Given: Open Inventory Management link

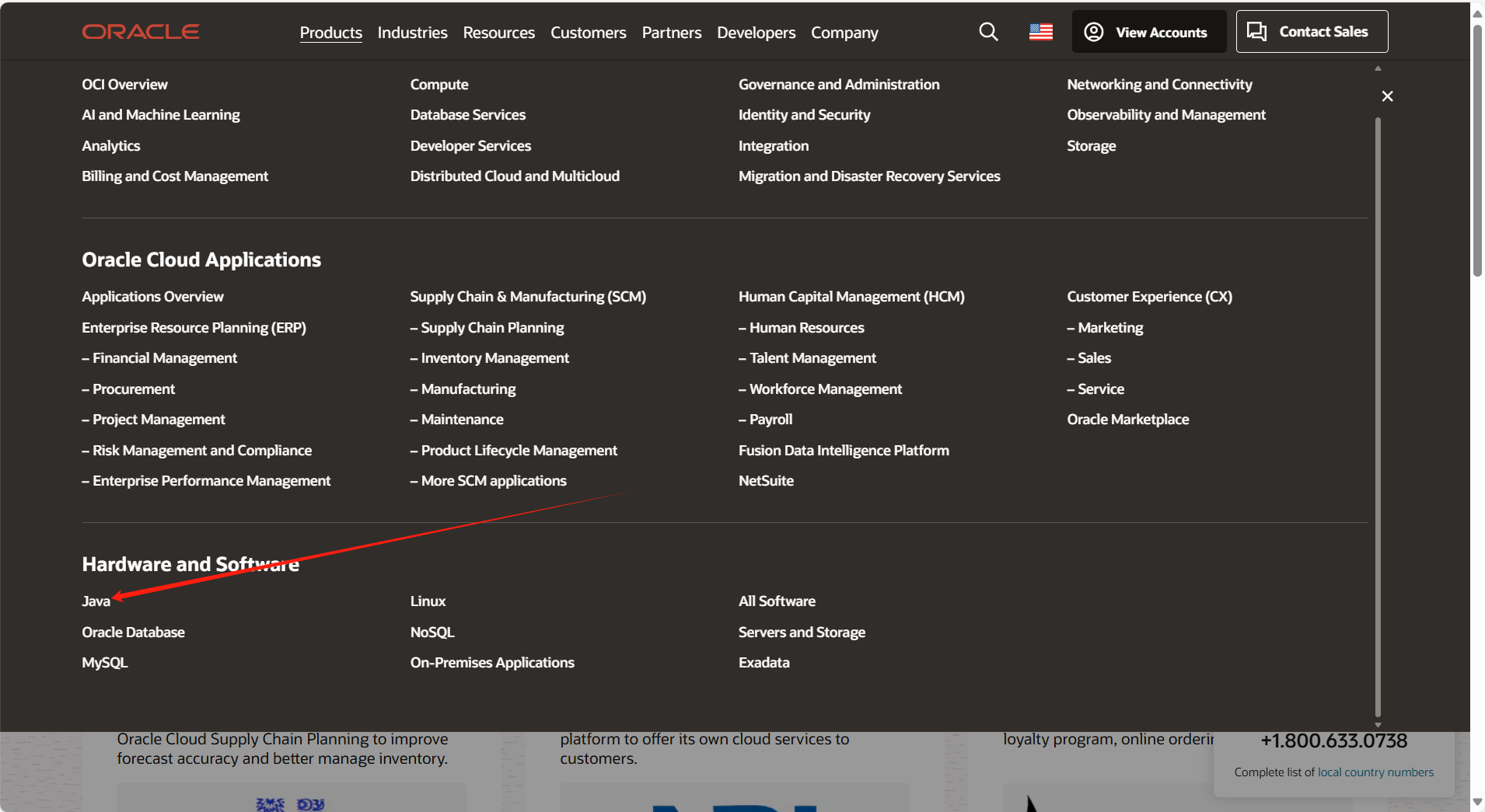Looking at the screenshot, I should 490,358.
